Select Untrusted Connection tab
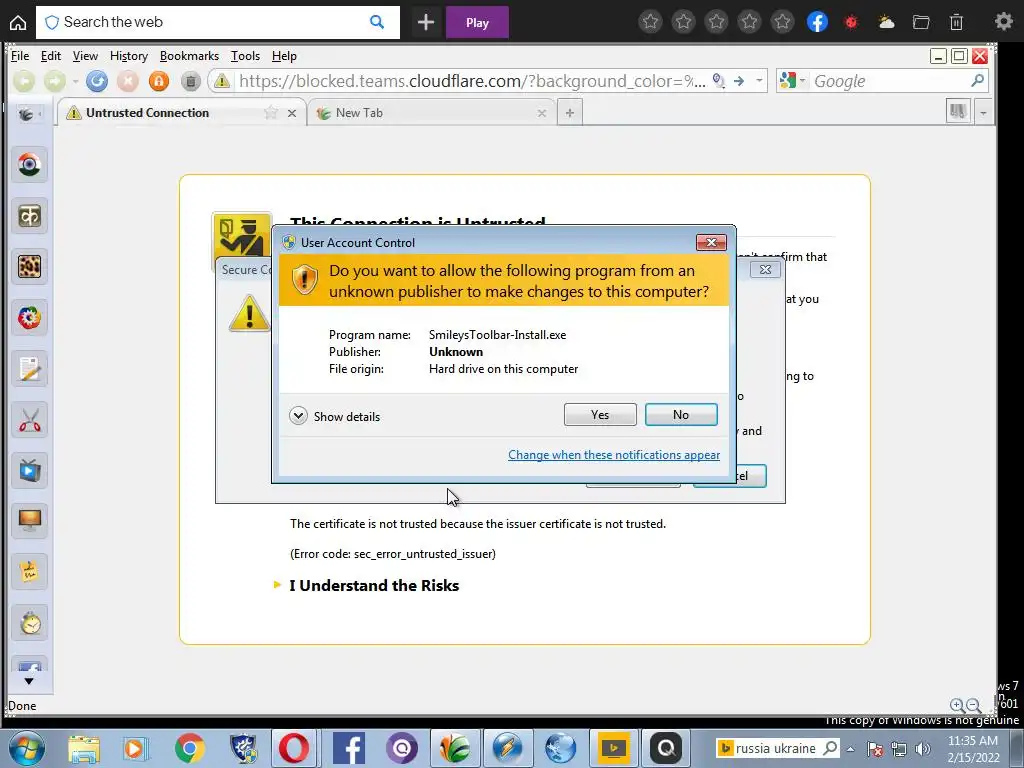1024x768 pixels. click(182, 113)
